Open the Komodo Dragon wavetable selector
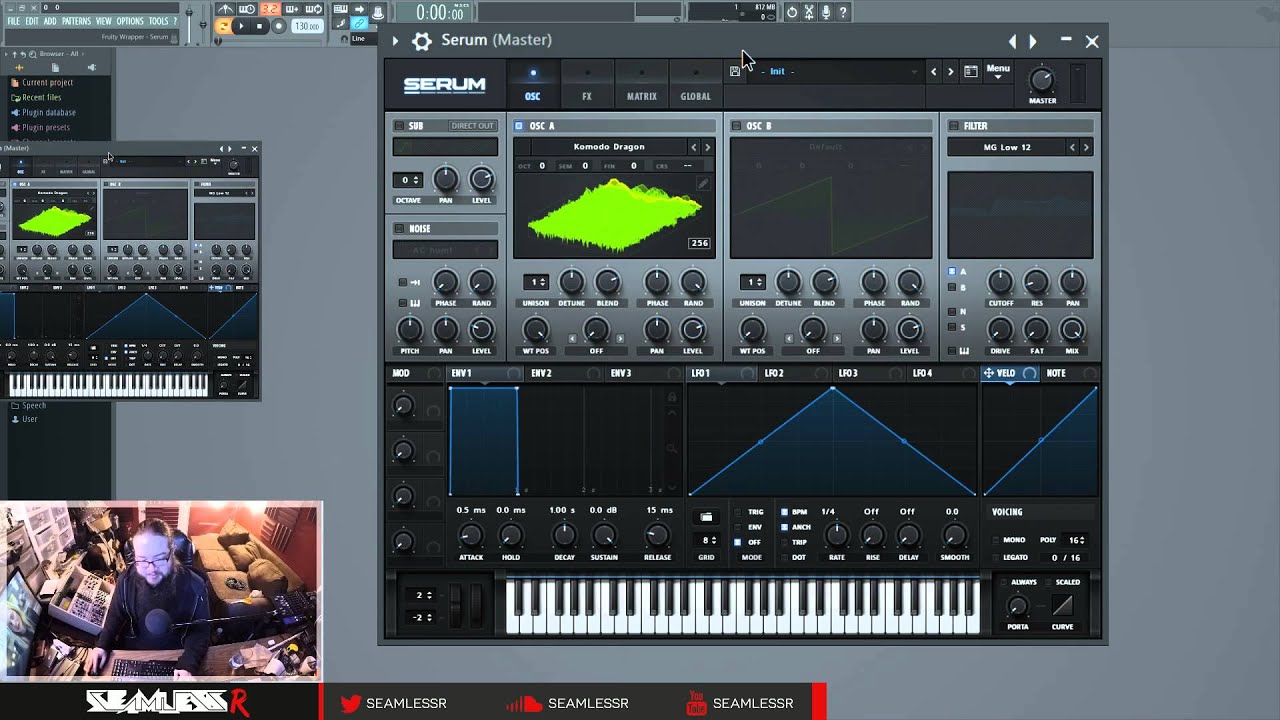Image resolution: width=1280 pixels, height=720 pixels. click(x=608, y=147)
